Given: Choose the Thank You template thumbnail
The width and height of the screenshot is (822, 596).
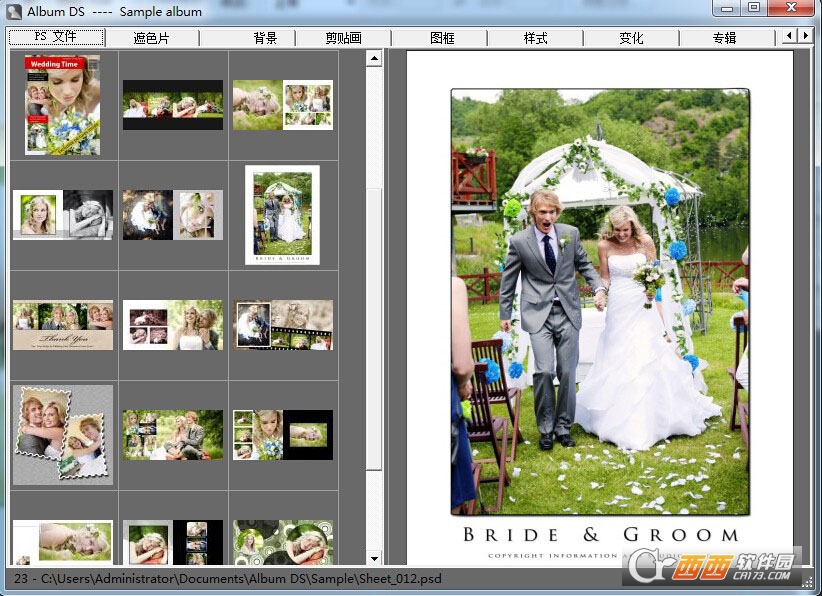Looking at the screenshot, I should pyautogui.click(x=62, y=326).
